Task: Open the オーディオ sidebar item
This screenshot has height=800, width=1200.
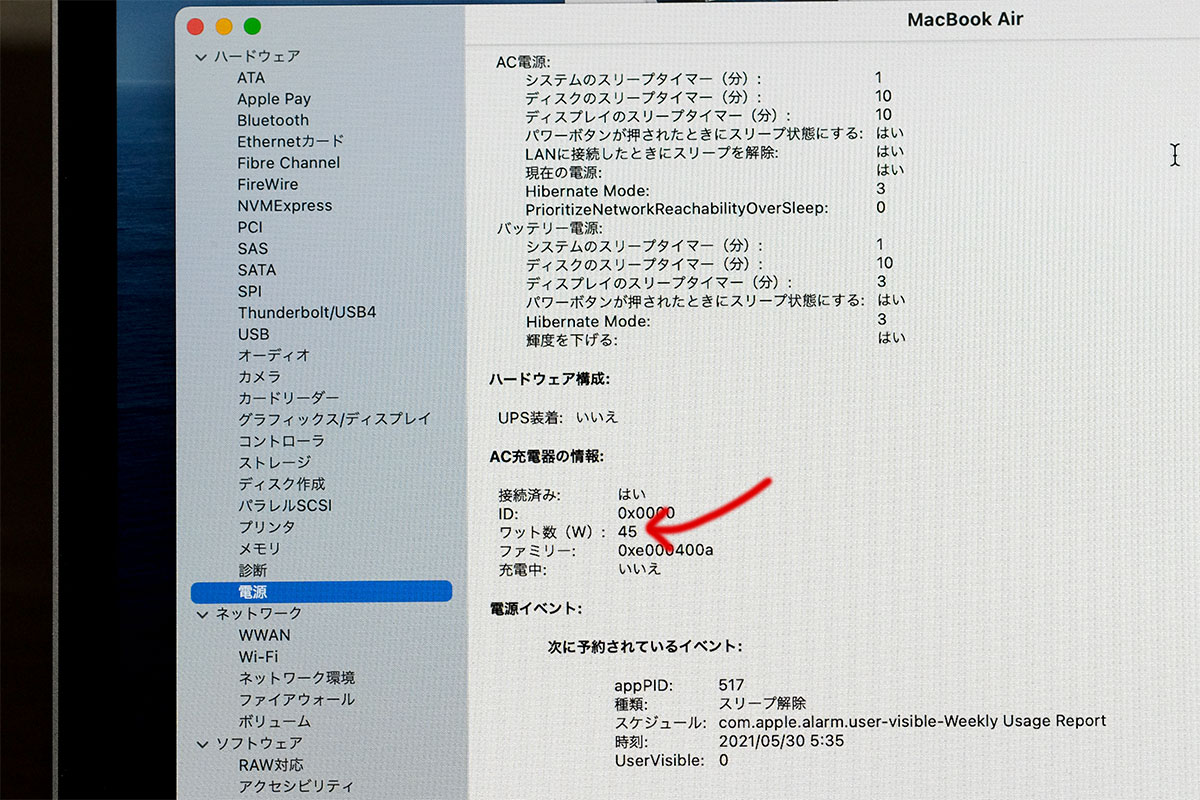Action: click(274, 355)
